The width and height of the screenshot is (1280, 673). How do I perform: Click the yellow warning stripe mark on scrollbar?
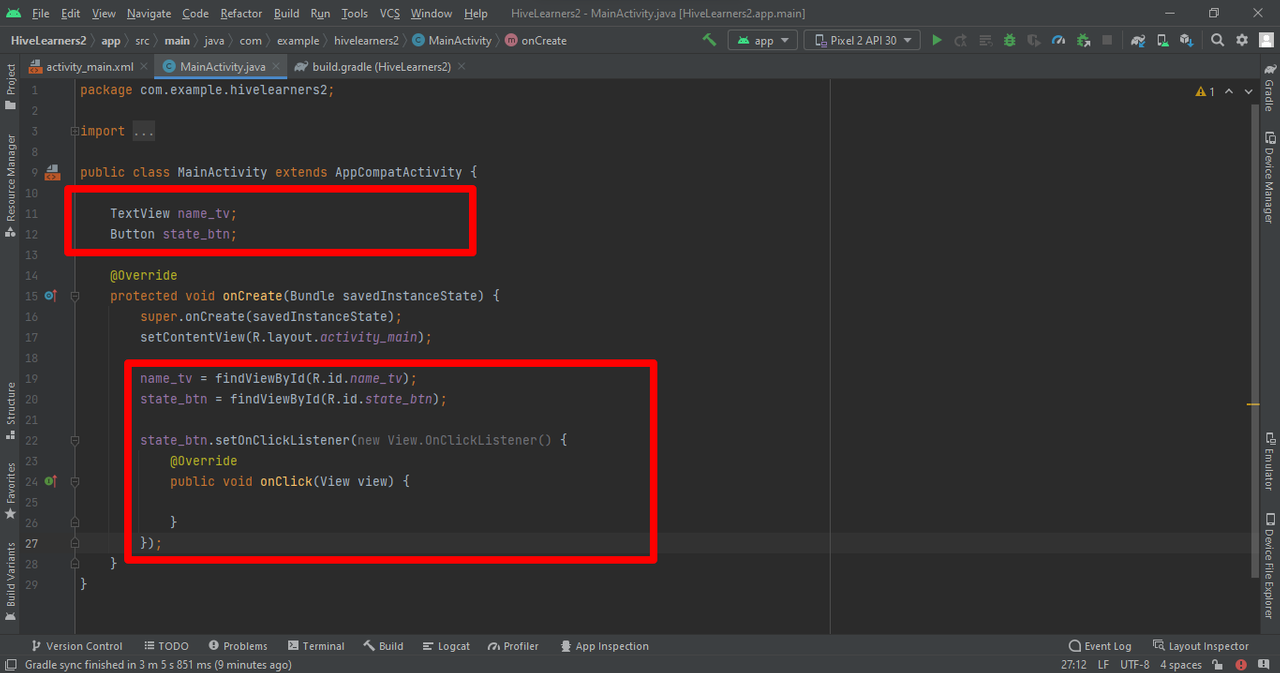click(1253, 404)
